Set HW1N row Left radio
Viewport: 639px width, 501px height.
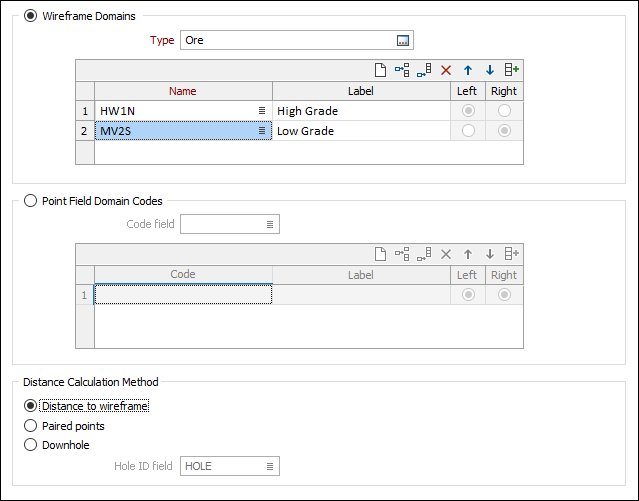468,110
